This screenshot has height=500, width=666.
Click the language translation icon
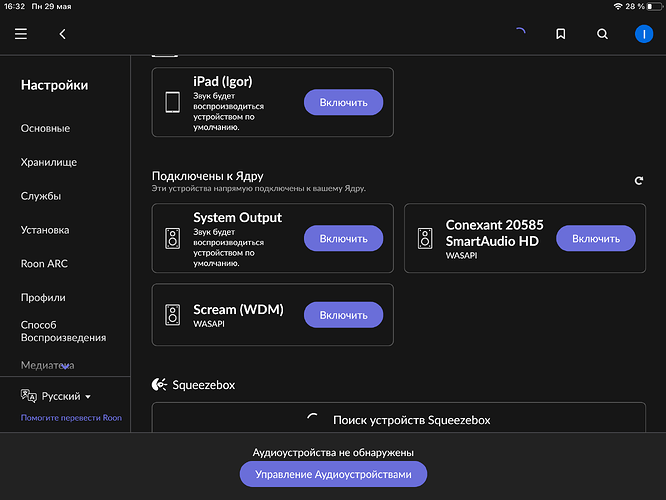(28, 396)
